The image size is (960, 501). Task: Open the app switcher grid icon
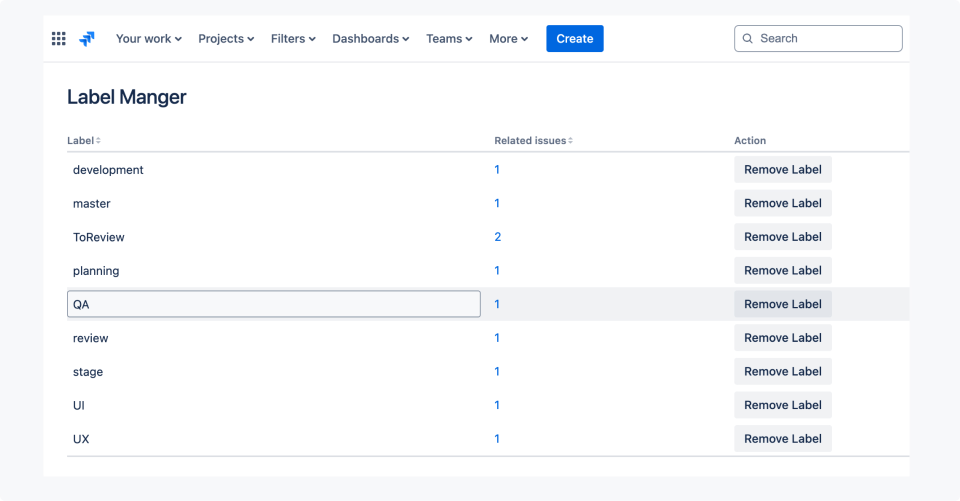pyautogui.click(x=59, y=39)
